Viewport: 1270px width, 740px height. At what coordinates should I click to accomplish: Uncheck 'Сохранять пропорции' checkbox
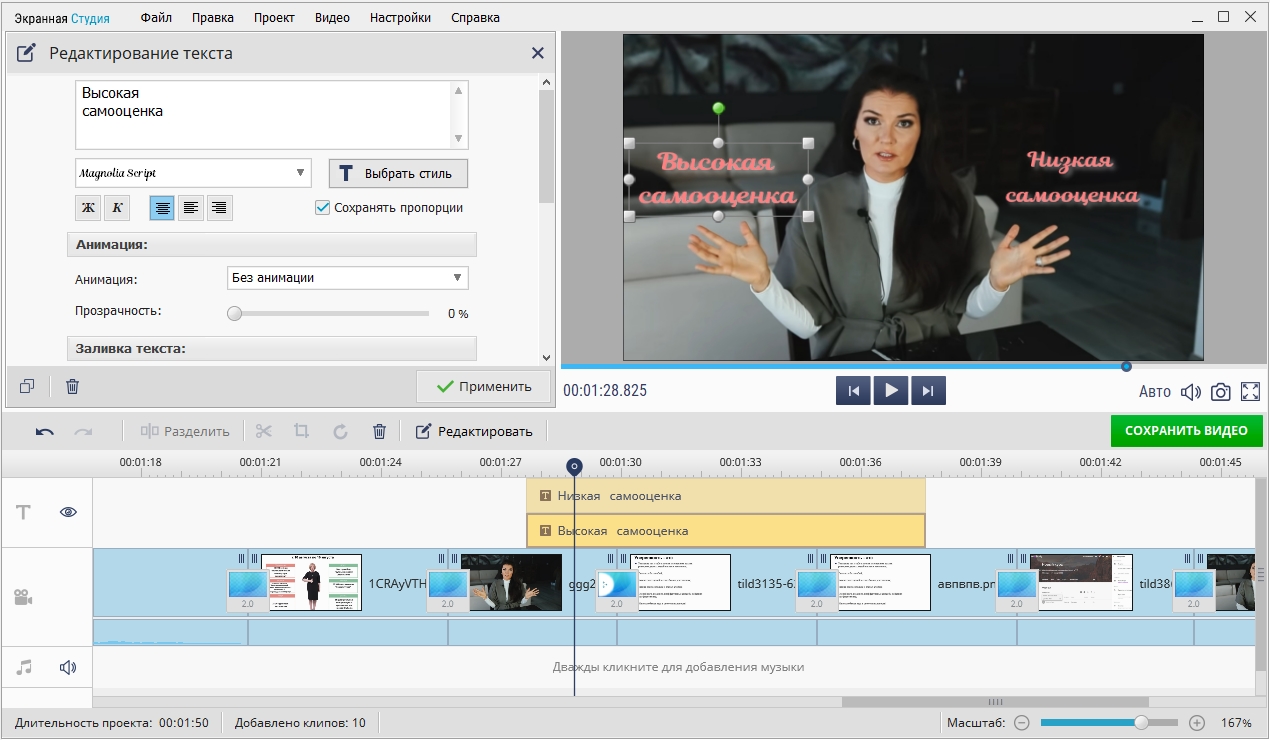click(322, 208)
